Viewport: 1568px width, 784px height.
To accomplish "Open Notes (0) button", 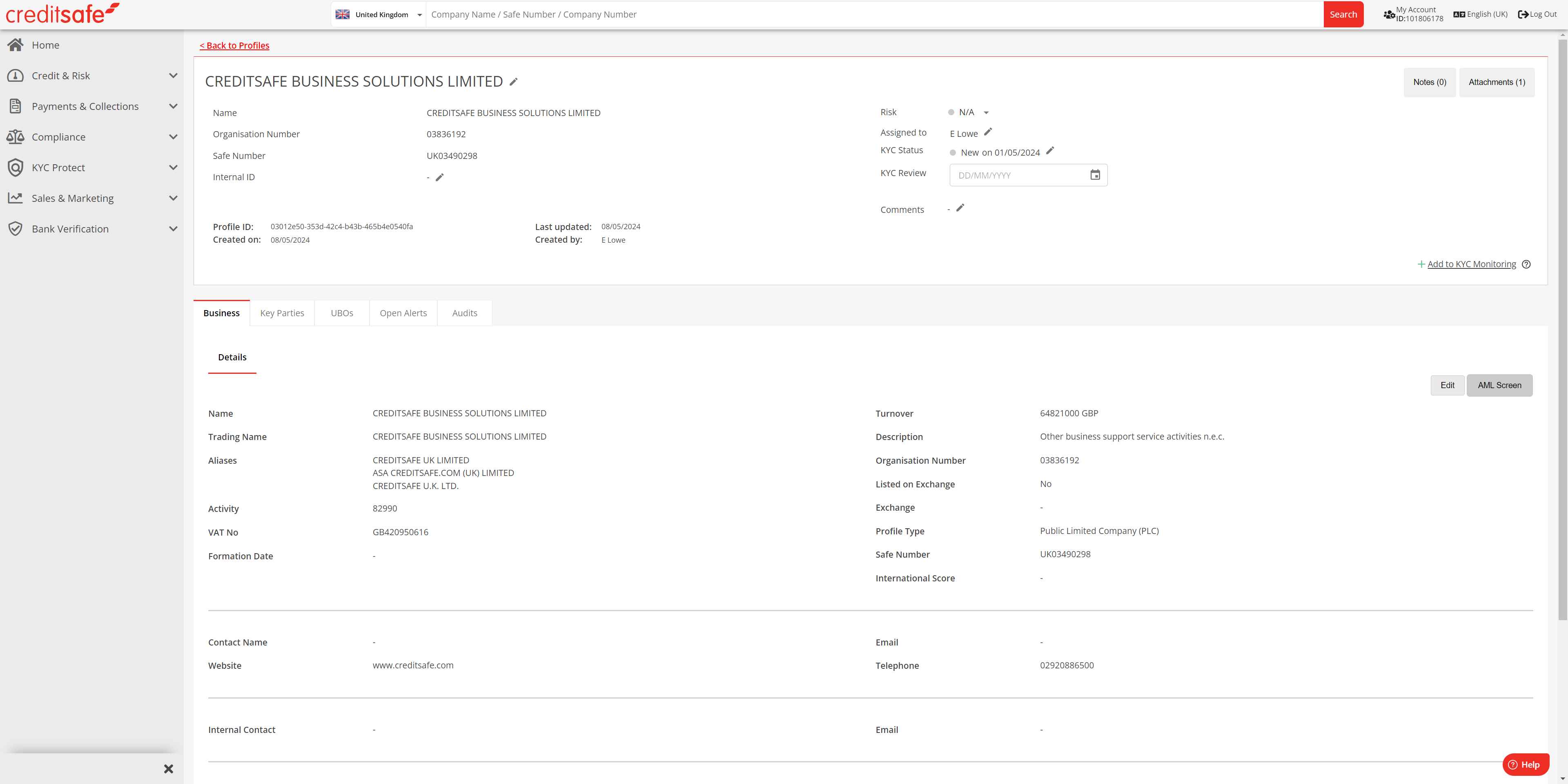I will click(1430, 82).
